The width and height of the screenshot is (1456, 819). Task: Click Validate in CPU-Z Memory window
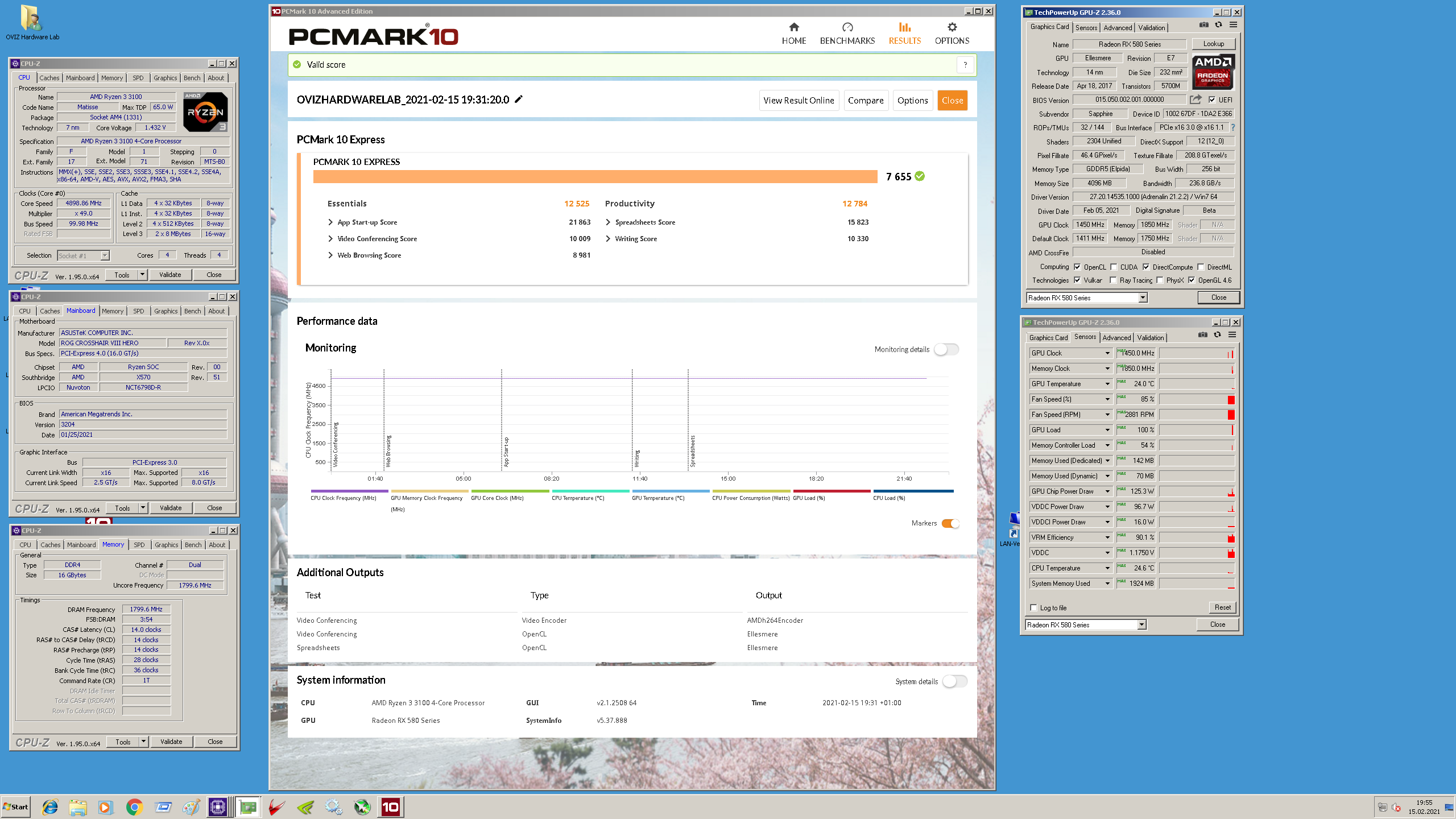(x=171, y=742)
